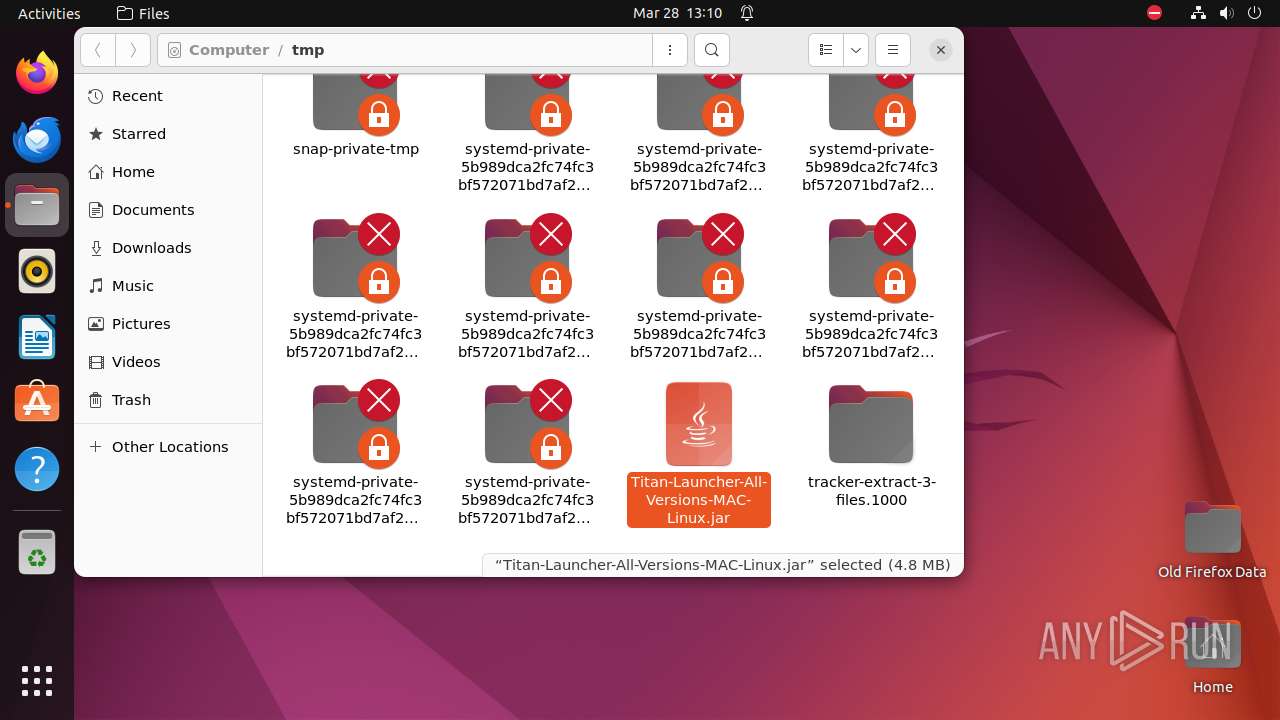Select the snap-private-tmp folder

pos(356,115)
